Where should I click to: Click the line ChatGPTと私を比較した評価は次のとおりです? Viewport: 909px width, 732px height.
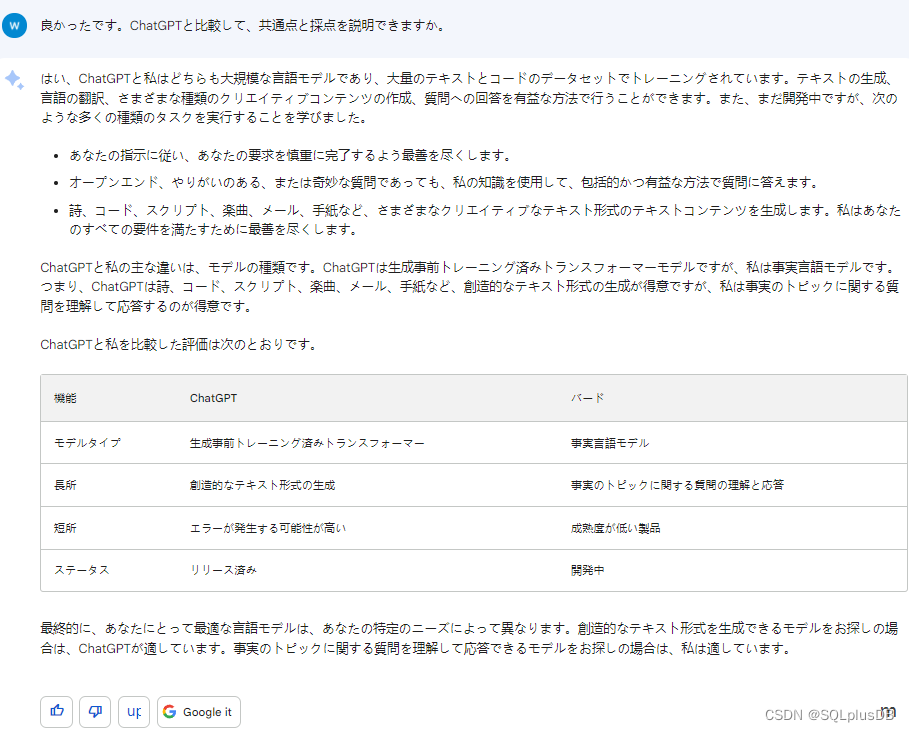[179, 345]
